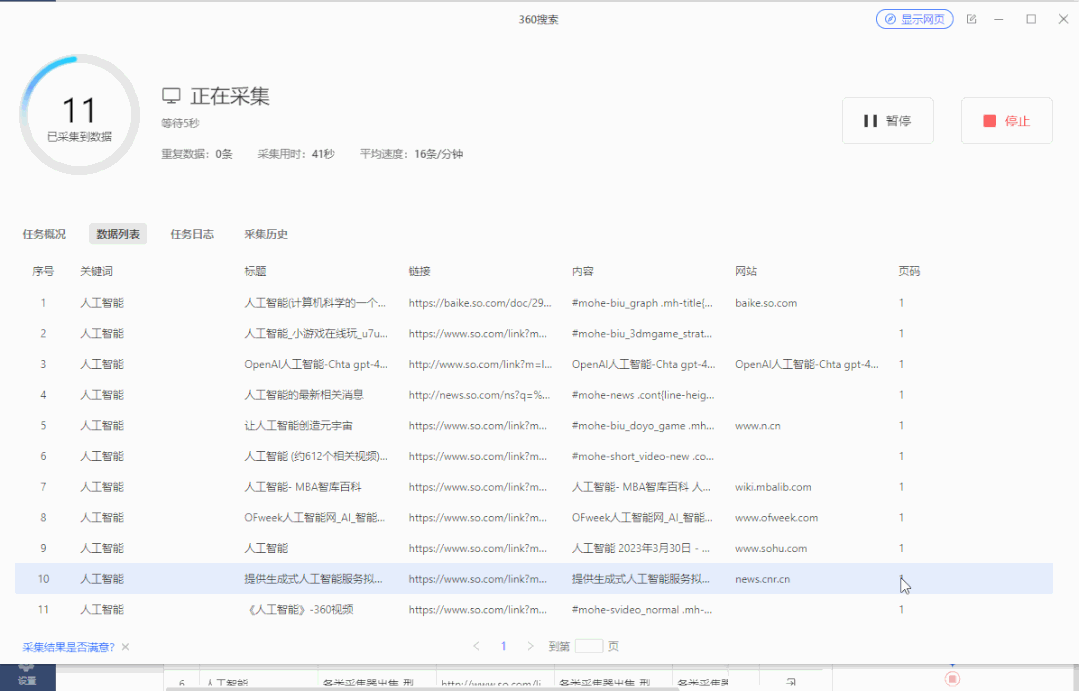Click the 内容 column header
The width and height of the screenshot is (1079, 691).
(583, 271)
